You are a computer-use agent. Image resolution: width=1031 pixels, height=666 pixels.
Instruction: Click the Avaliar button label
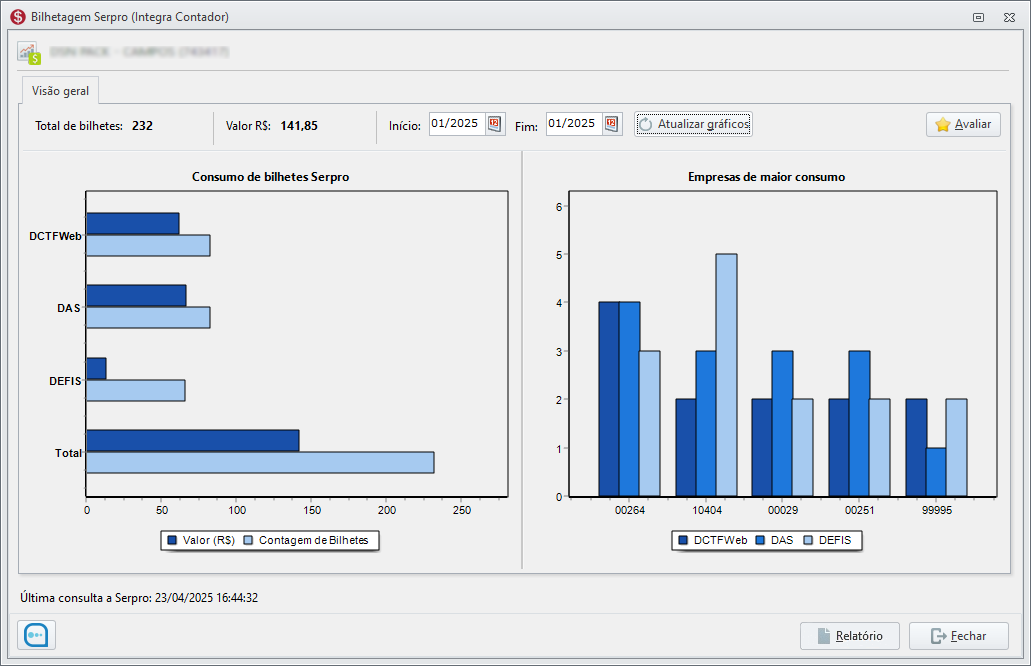972,124
